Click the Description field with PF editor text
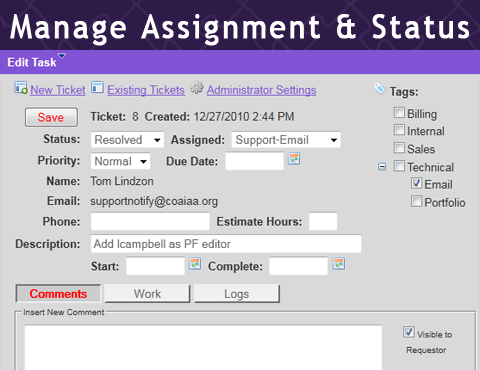This screenshot has height=370, width=480. click(226, 244)
